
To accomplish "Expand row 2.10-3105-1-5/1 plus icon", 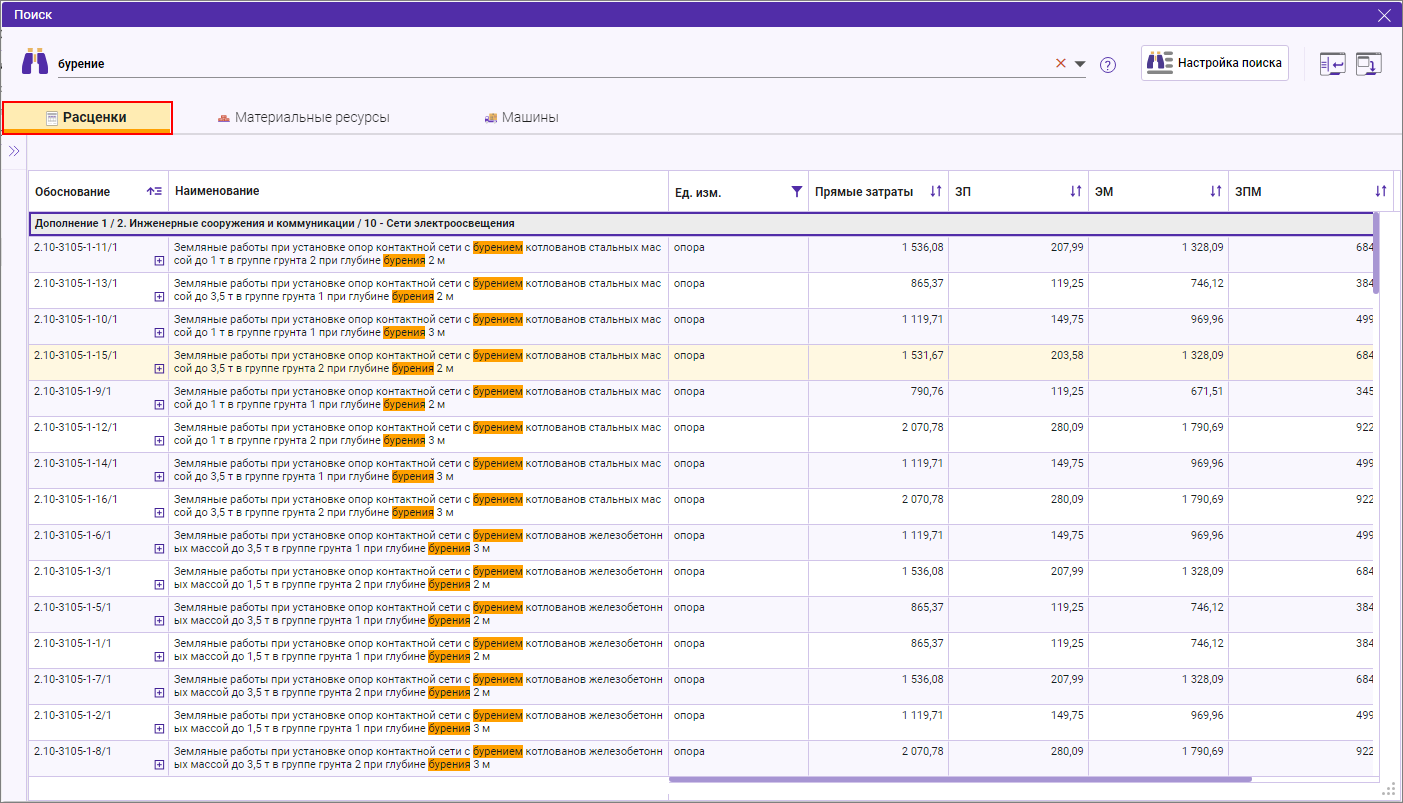I will coord(159,621).
